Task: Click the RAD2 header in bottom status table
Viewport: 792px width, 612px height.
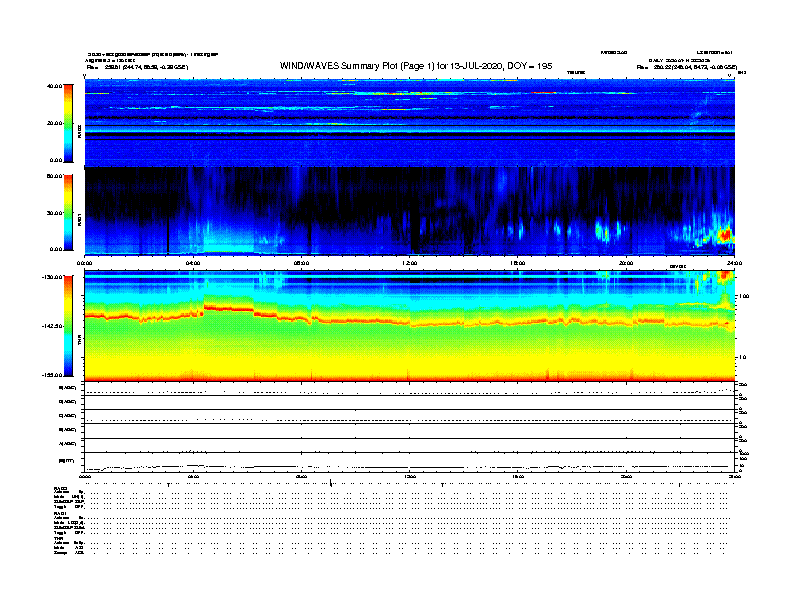Action: point(61,488)
